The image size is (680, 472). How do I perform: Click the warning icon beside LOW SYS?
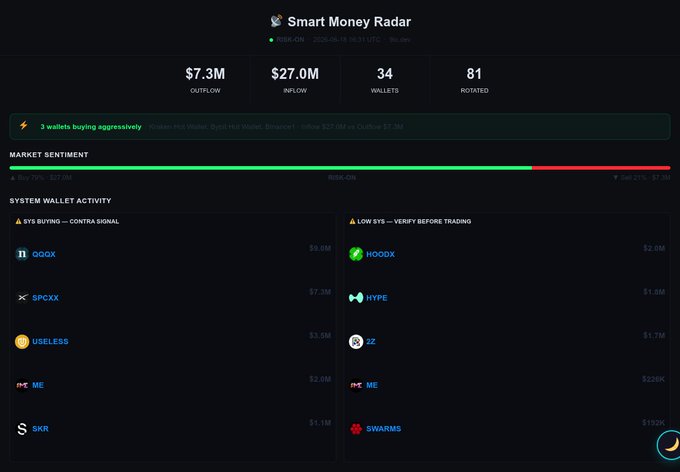(352, 221)
